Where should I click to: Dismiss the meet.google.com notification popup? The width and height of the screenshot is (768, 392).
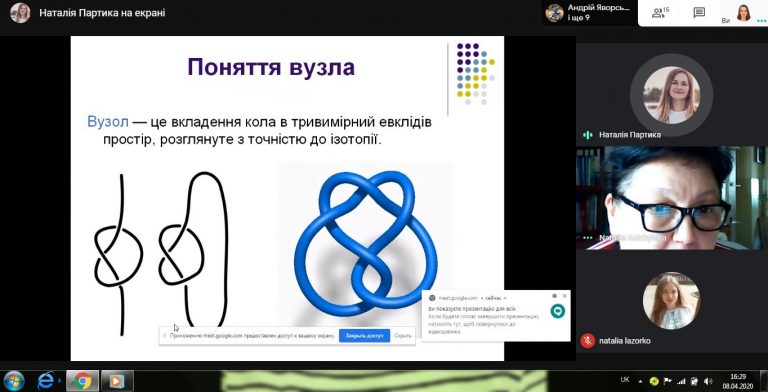[x=564, y=296]
